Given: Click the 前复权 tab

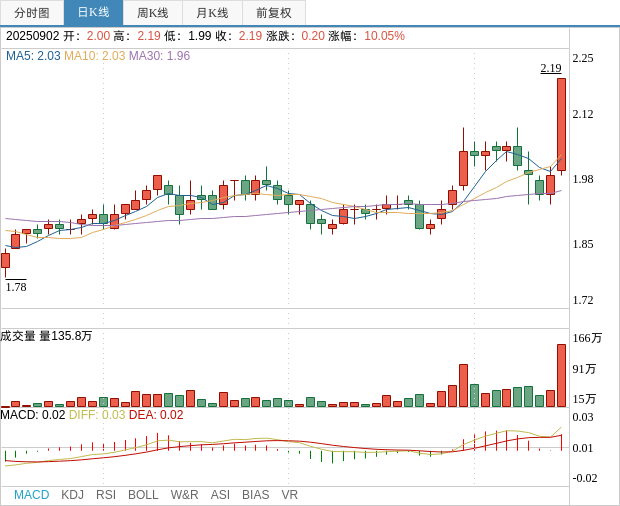Looking at the screenshot, I should pyautogui.click(x=274, y=13).
